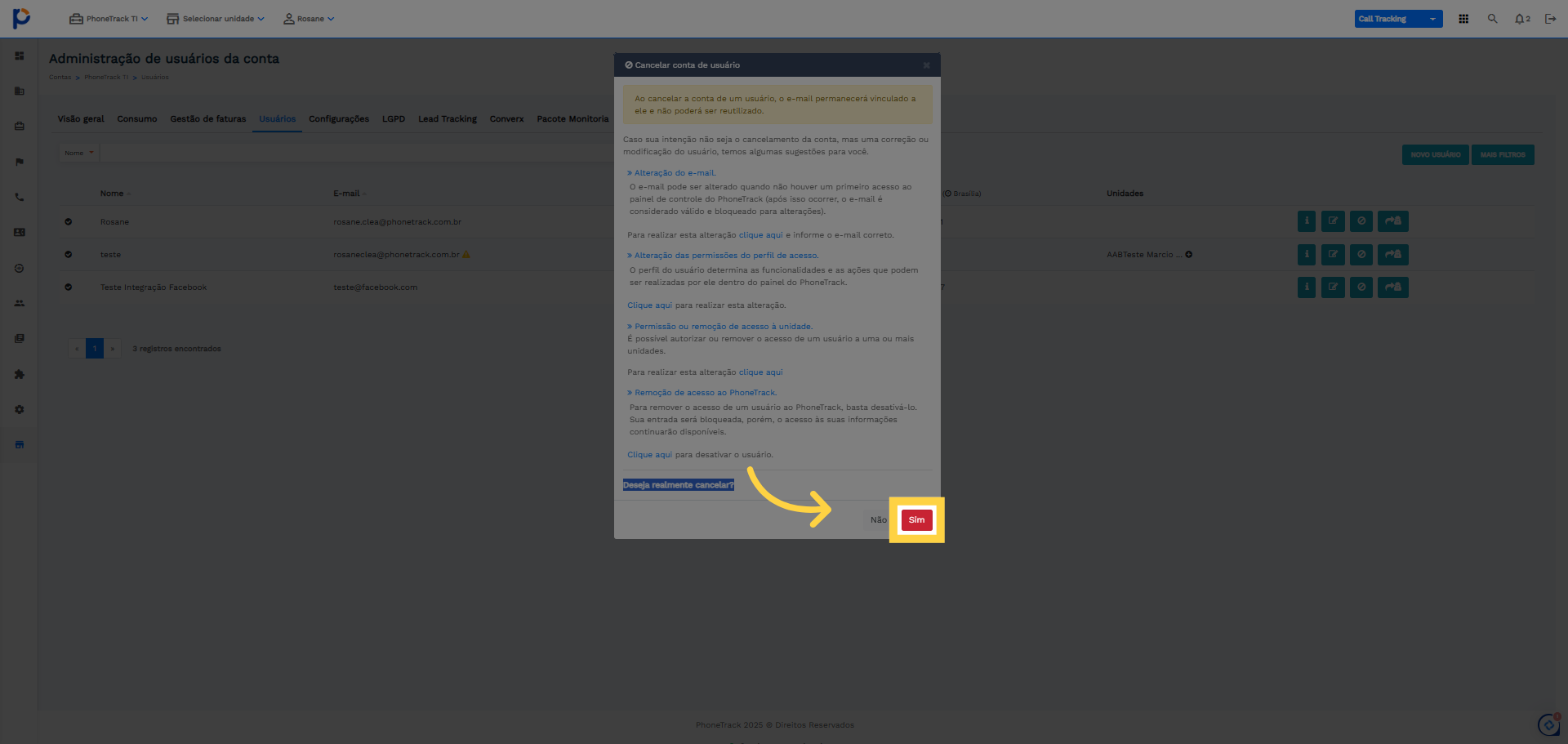Switch to the Consumo tab
1568x744 pixels.
point(137,119)
